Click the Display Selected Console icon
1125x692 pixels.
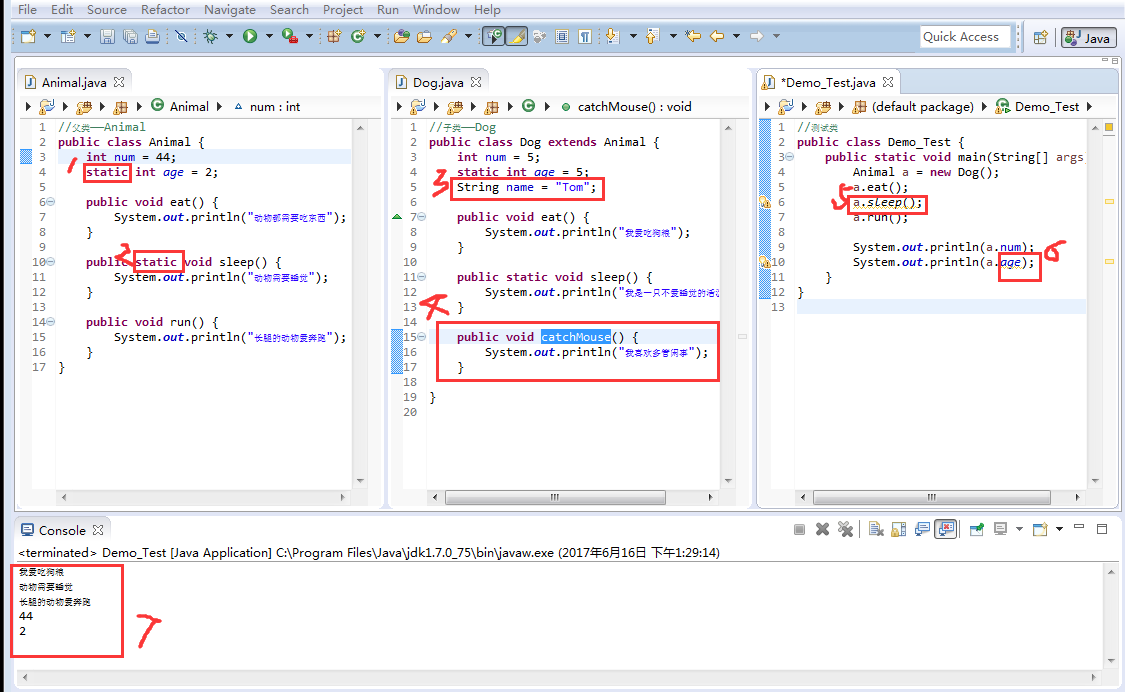pos(1000,530)
